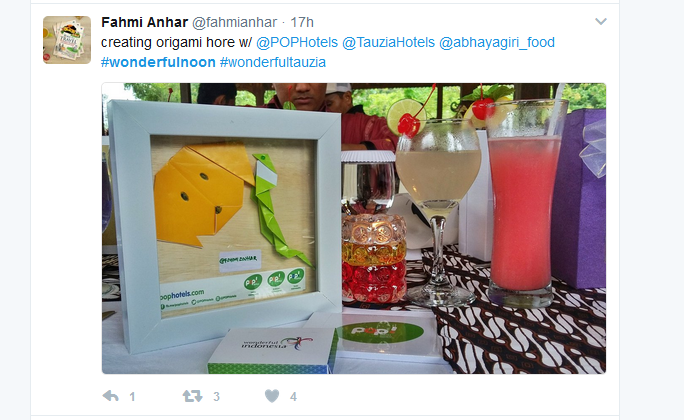Select the #wonderfulnoon hashtag

coord(158,62)
